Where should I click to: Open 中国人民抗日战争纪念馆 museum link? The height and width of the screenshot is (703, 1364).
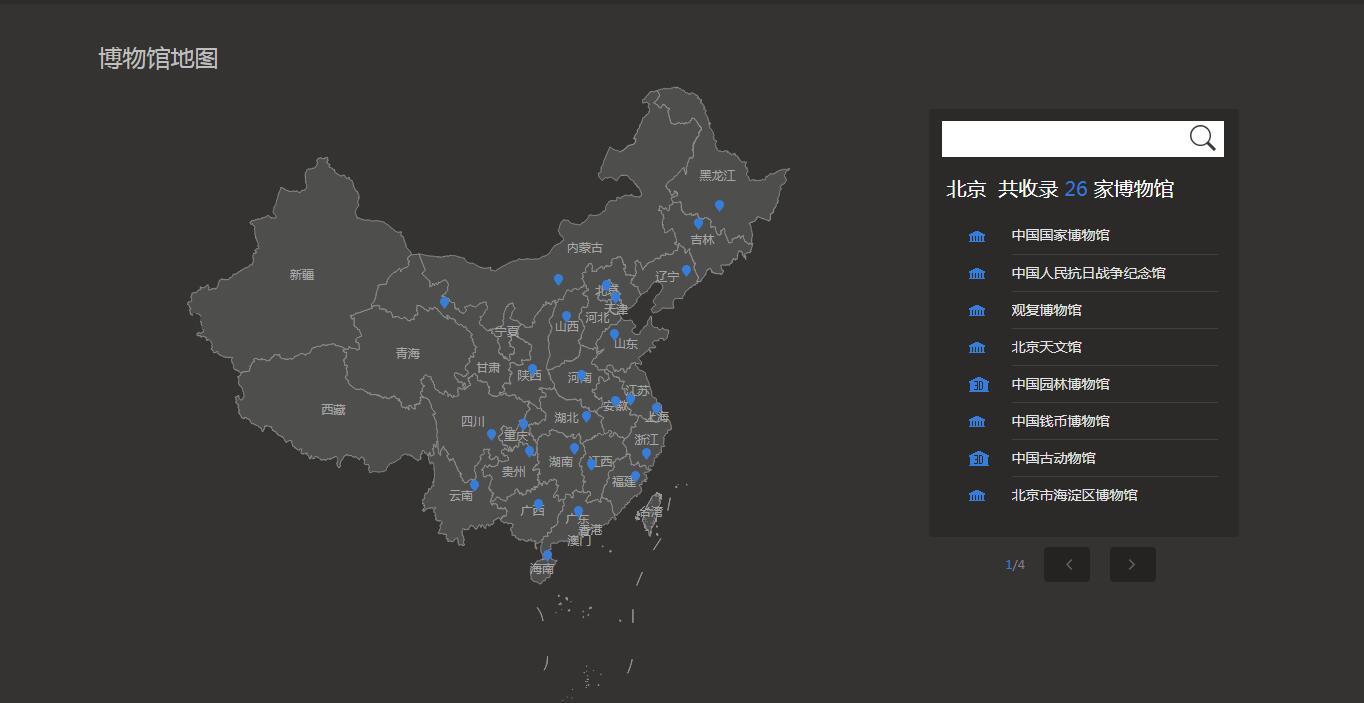1088,273
